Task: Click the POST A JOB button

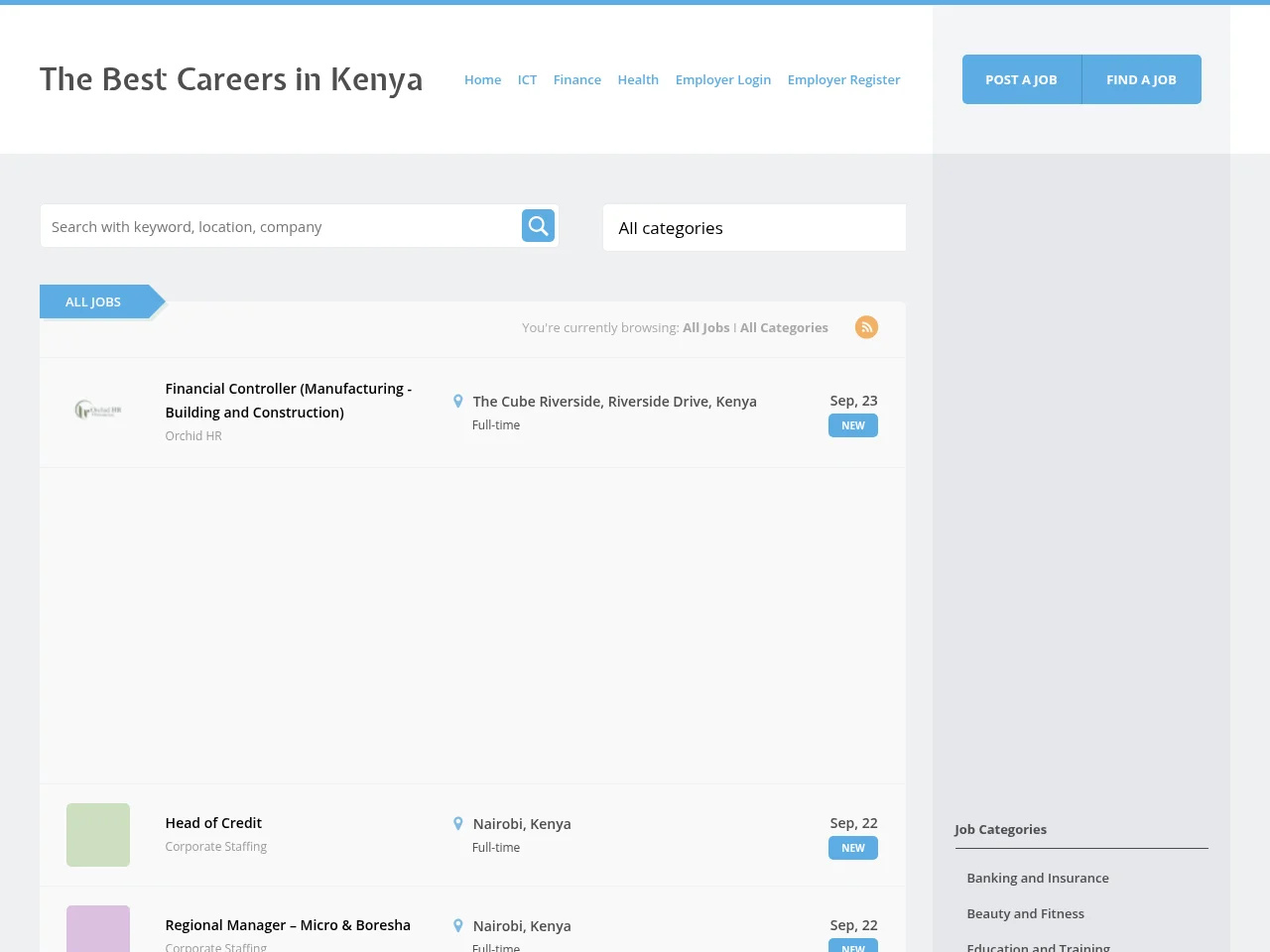Action: 1021,79
